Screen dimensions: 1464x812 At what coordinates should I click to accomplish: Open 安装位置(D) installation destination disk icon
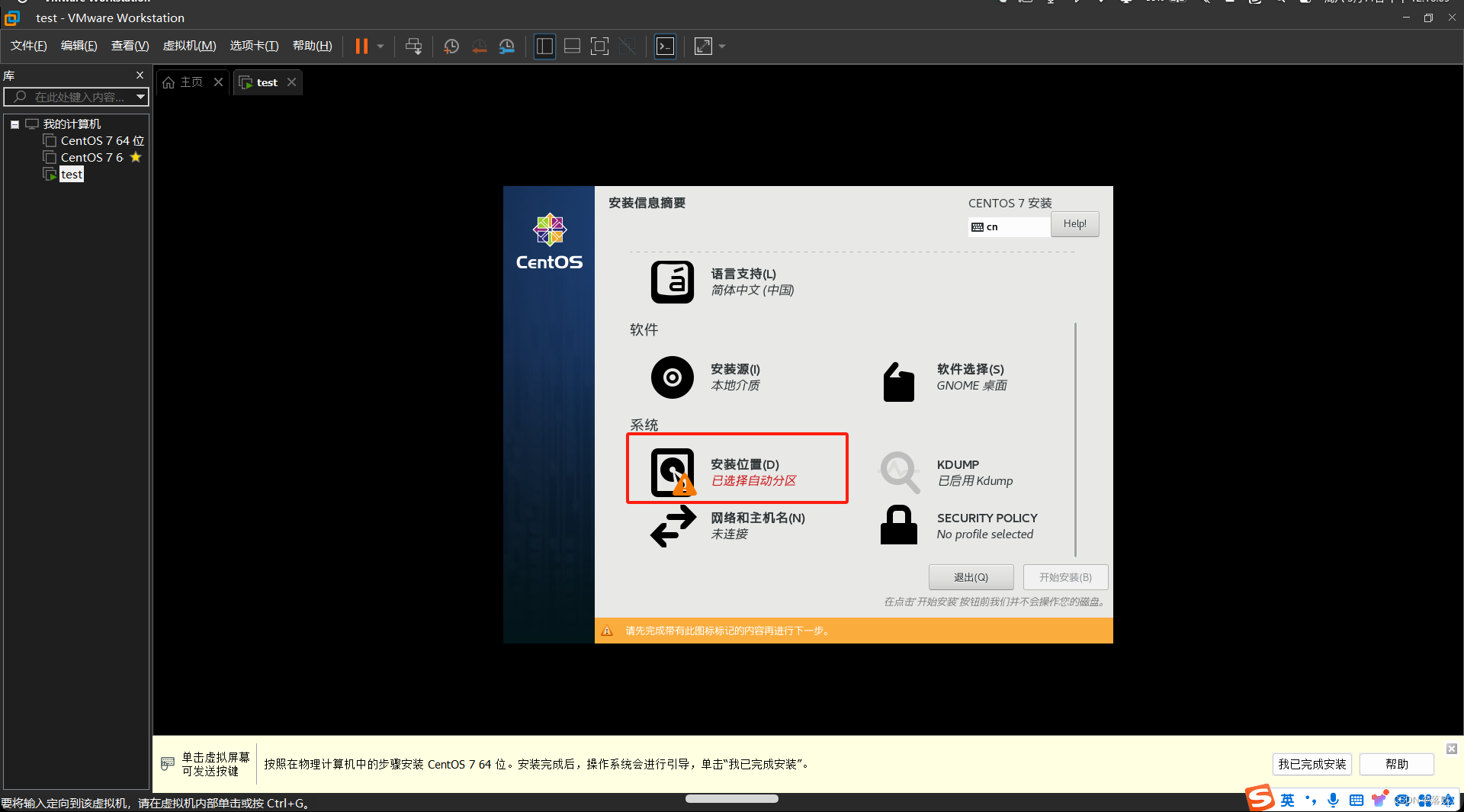pos(673,473)
